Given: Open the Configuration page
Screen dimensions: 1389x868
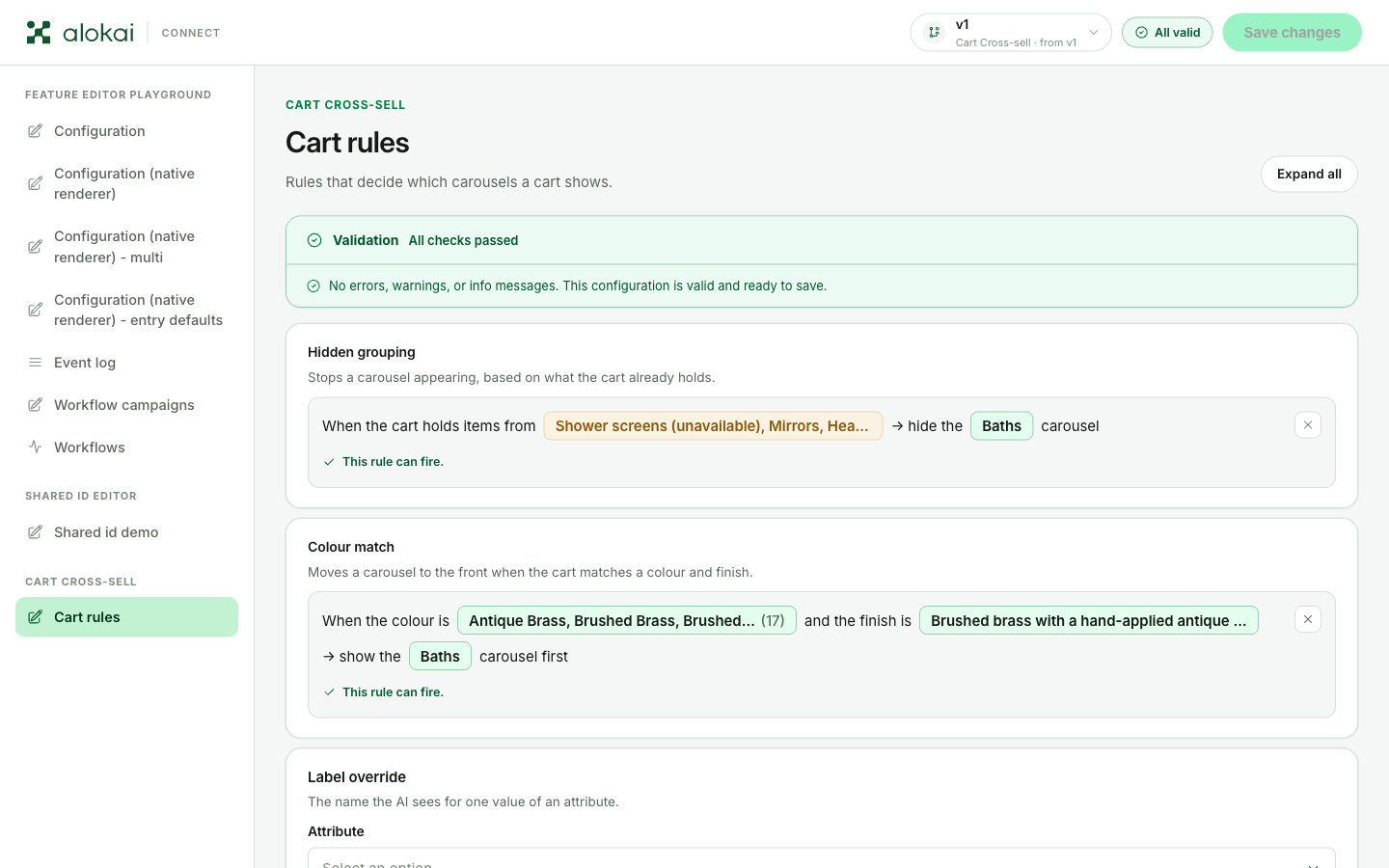Looking at the screenshot, I should click(126, 131).
